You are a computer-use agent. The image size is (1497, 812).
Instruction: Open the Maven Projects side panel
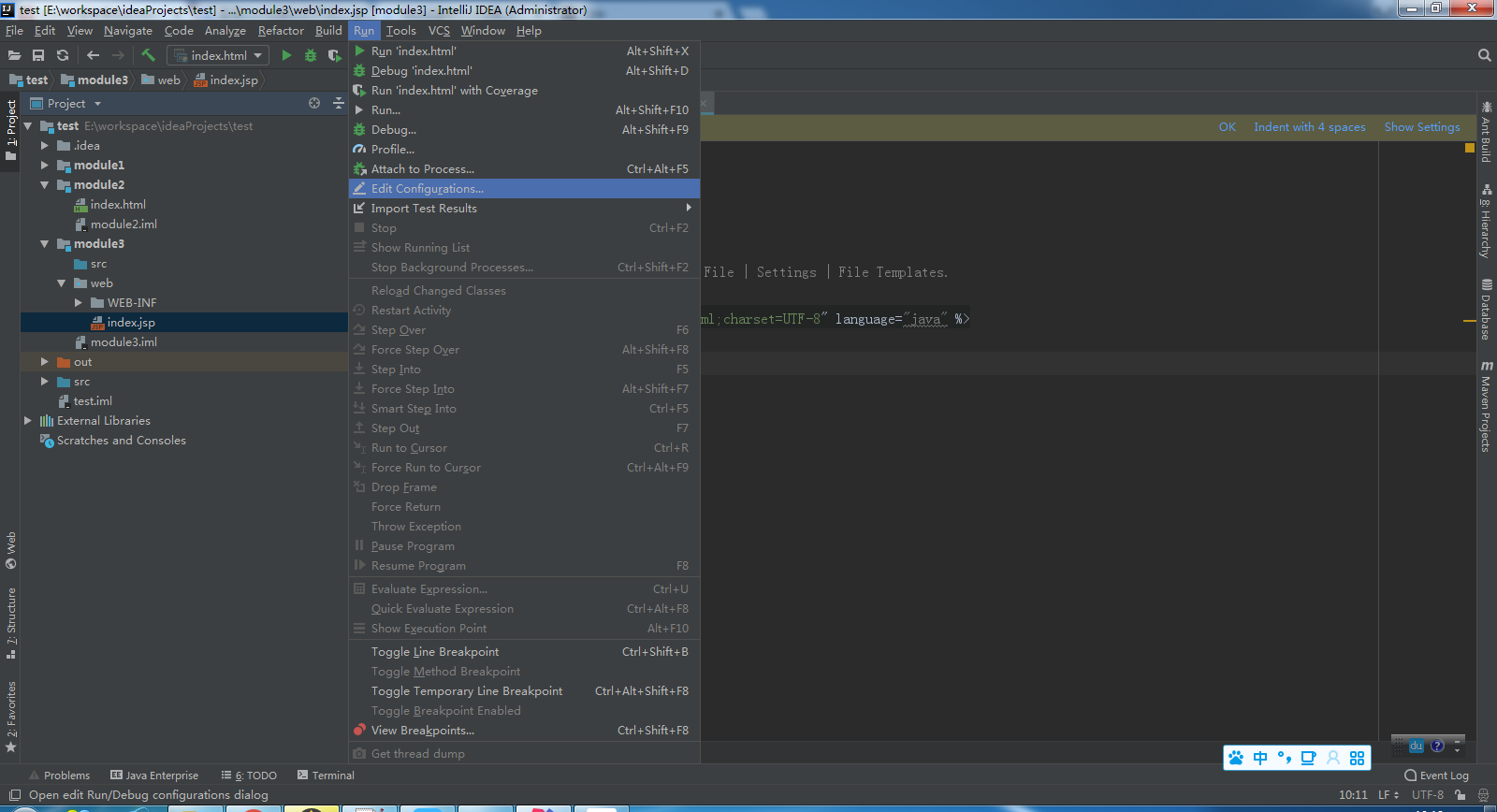1486,406
